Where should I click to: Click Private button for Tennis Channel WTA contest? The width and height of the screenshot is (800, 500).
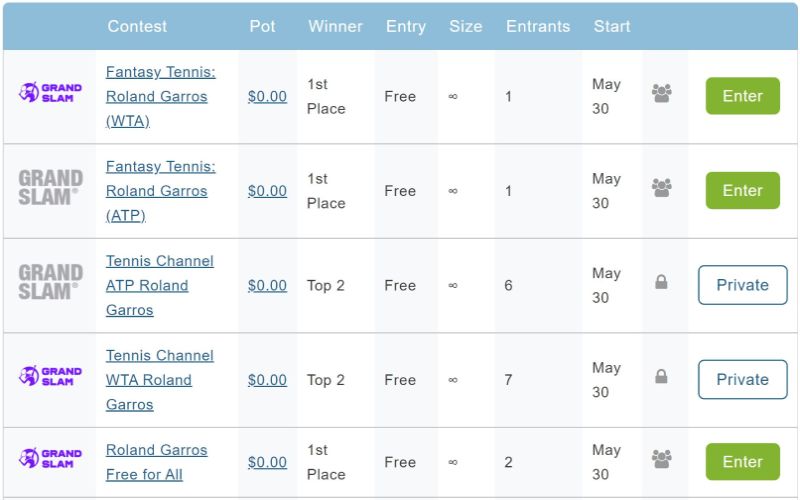tap(742, 379)
